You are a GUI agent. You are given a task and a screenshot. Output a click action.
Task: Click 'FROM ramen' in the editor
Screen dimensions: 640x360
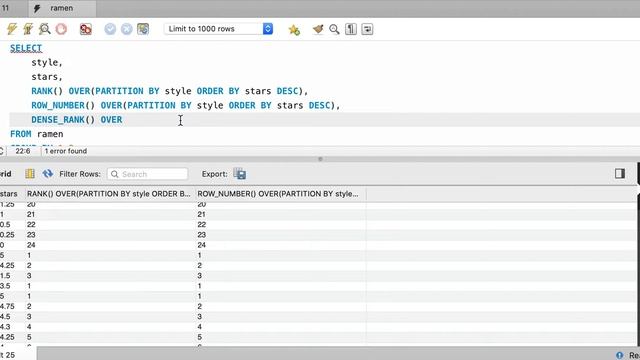click(x=37, y=134)
